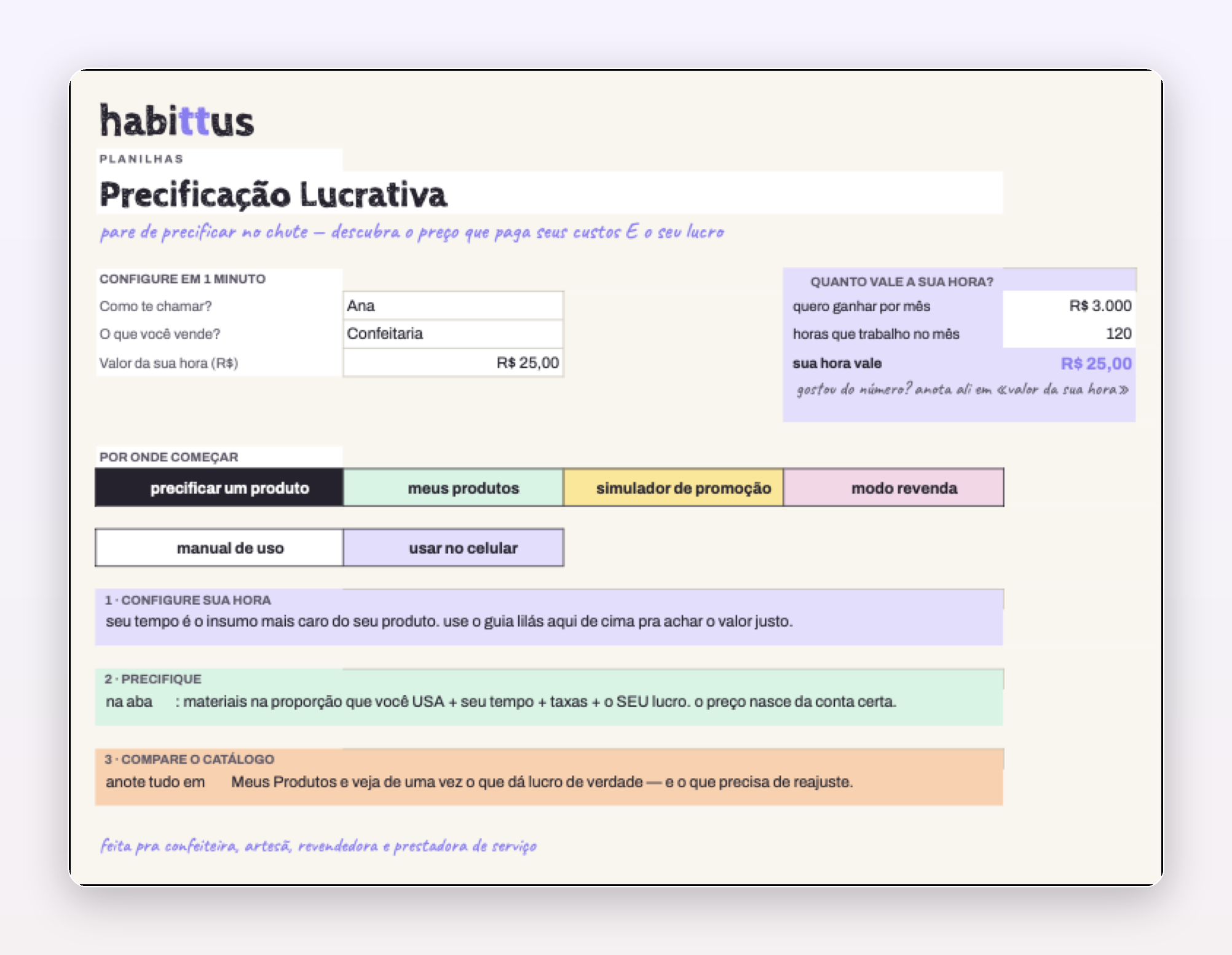This screenshot has height=955, width=1232.
Task: Click the 'pare de precificar no chute' tagline
Action: [412, 232]
